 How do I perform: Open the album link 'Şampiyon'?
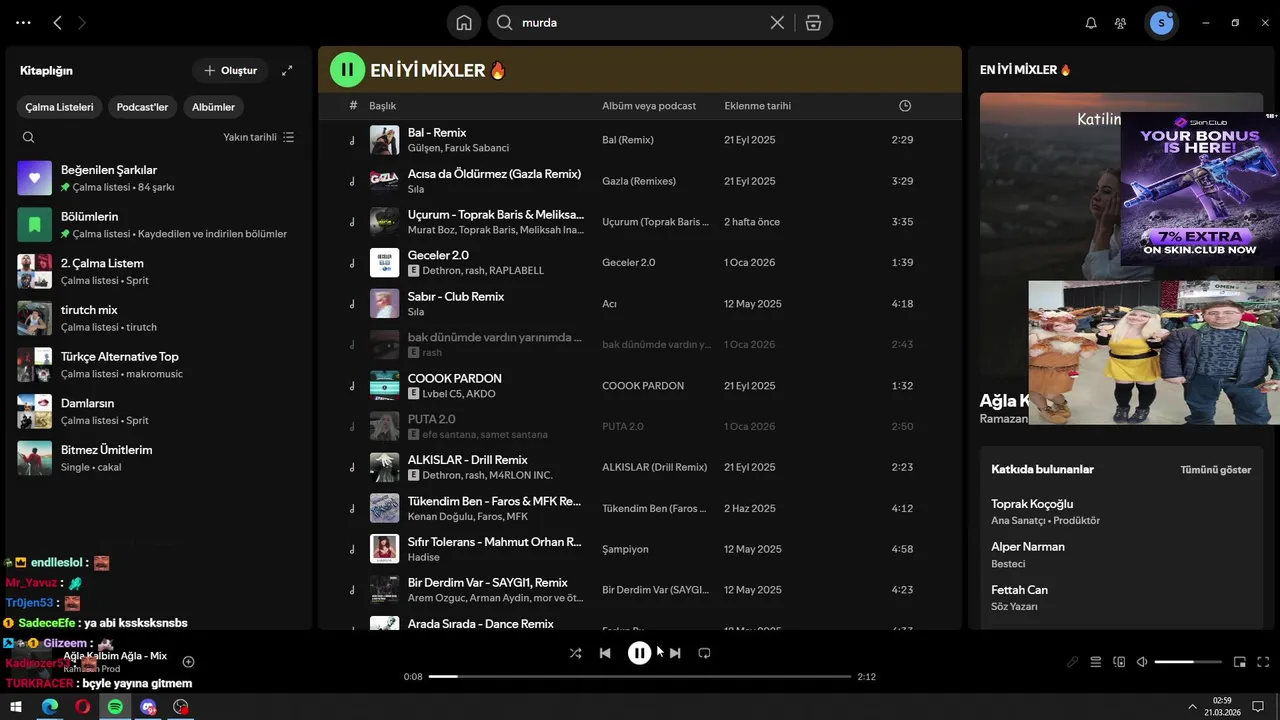tap(625, 549)
